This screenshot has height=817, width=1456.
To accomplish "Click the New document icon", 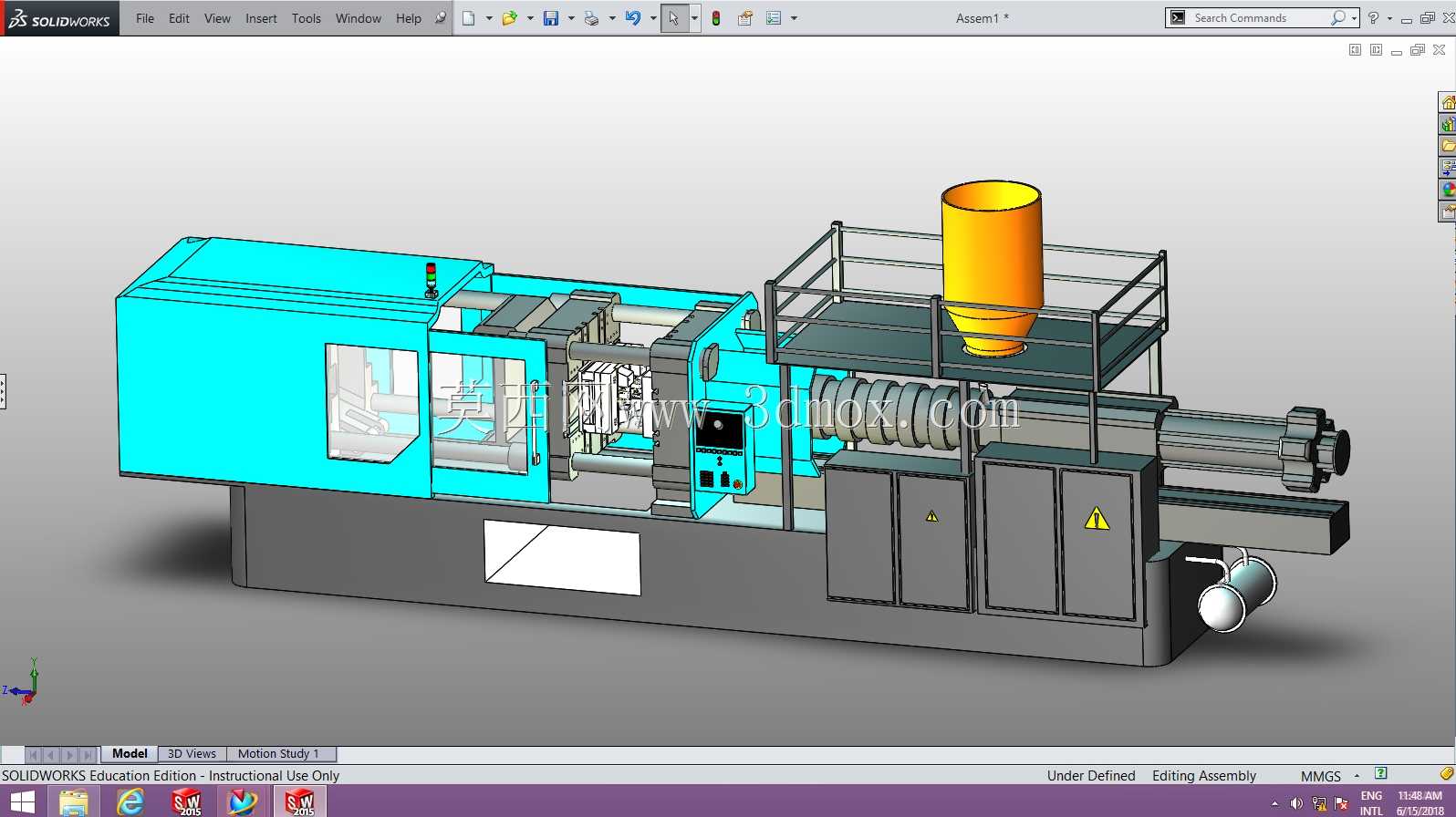I will [x=469, y=18].
